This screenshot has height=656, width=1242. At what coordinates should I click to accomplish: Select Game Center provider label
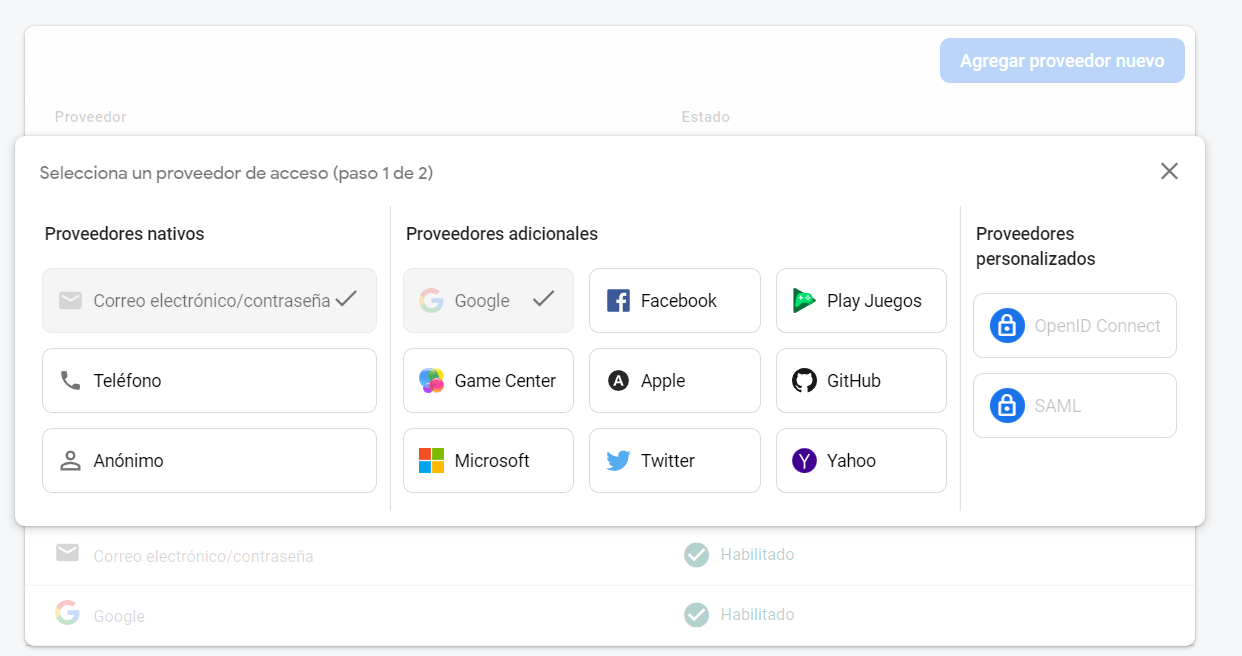tap(505, 381)
